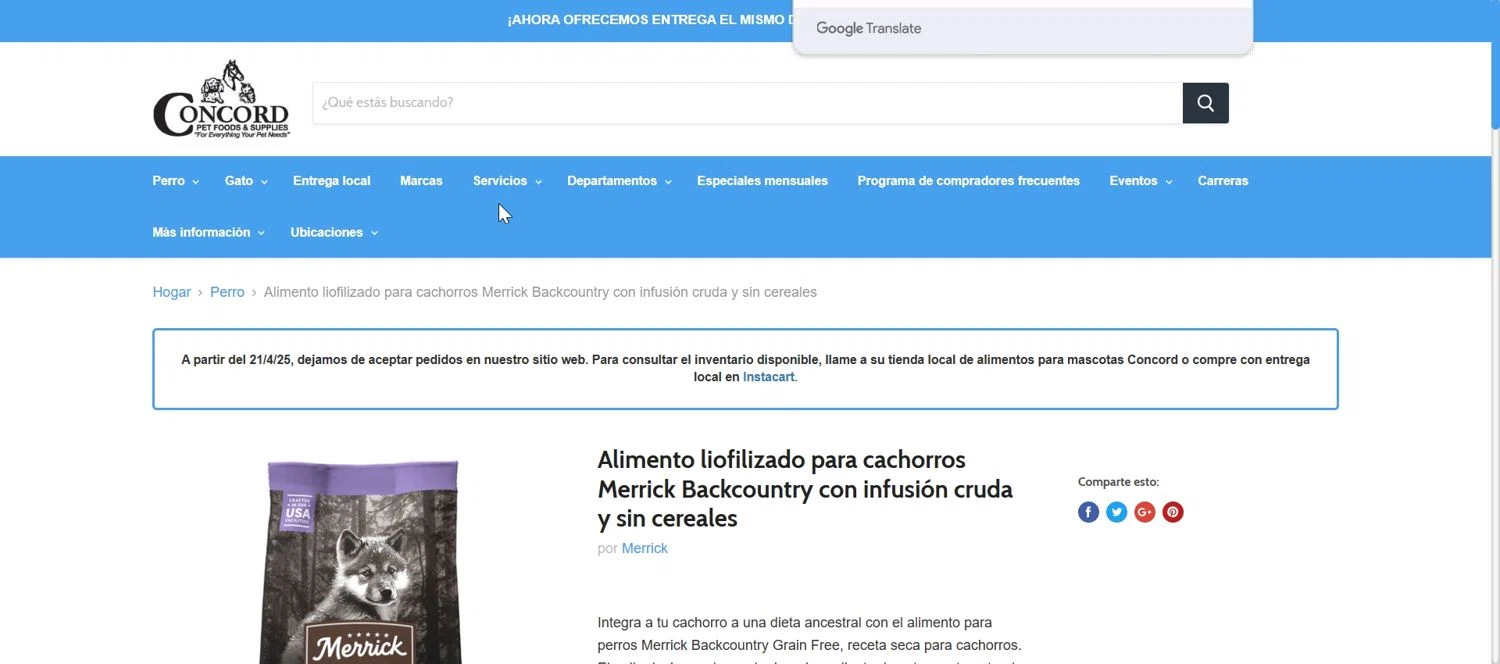The image size is (1500, 664).
Task: Open the Marcas menu item
Action: [421, 181]
